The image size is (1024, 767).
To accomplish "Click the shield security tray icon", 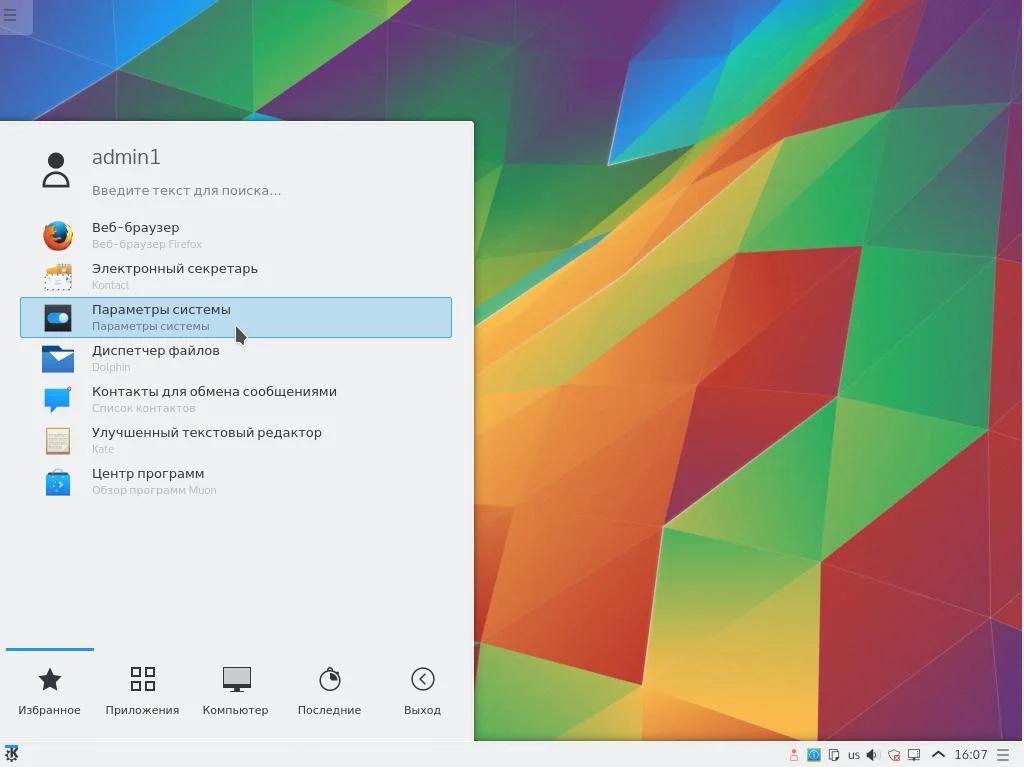I will 894,755.
